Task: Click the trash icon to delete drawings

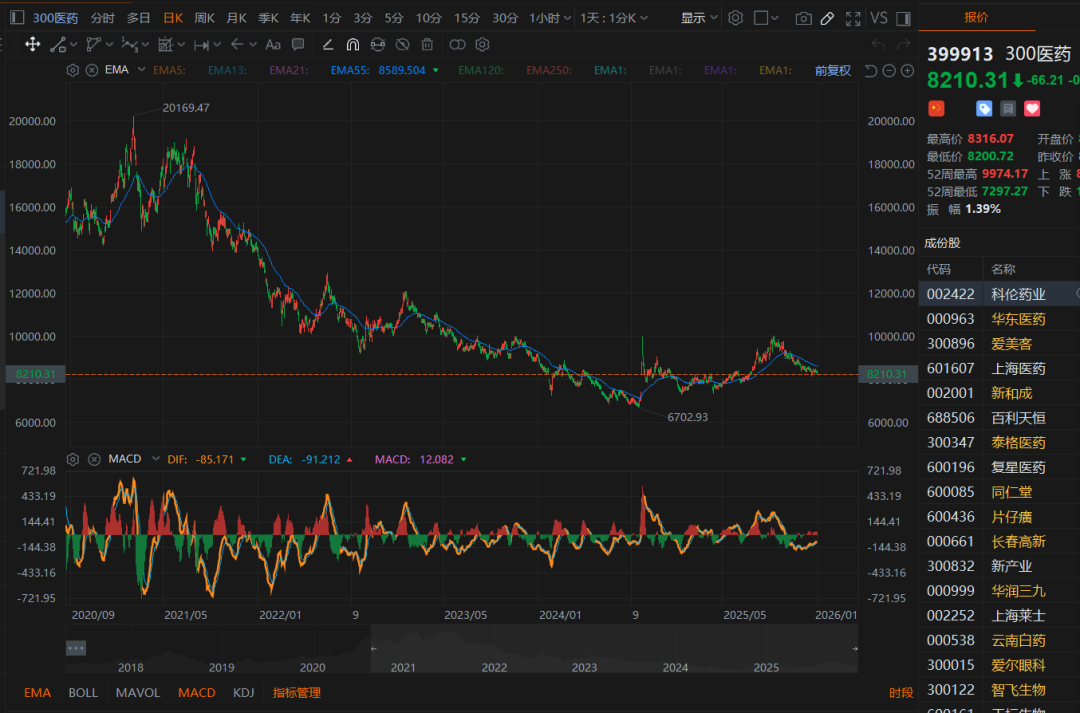Action: (427, 44)
